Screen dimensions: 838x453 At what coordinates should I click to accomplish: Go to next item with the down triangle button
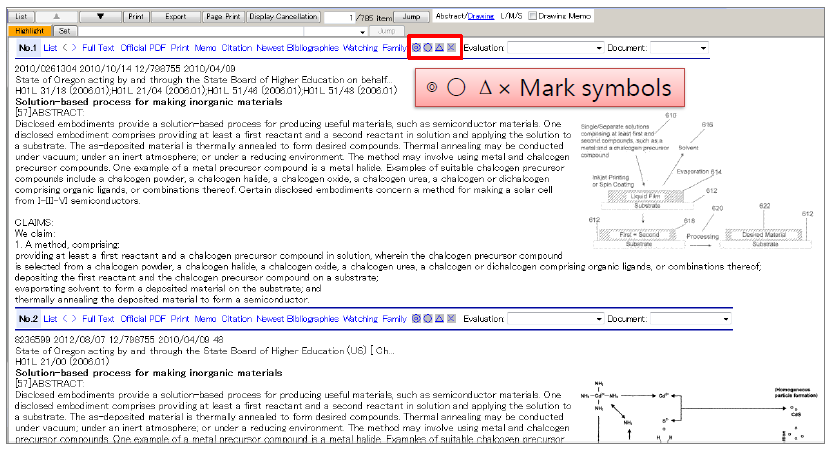[x=100, y=17]
